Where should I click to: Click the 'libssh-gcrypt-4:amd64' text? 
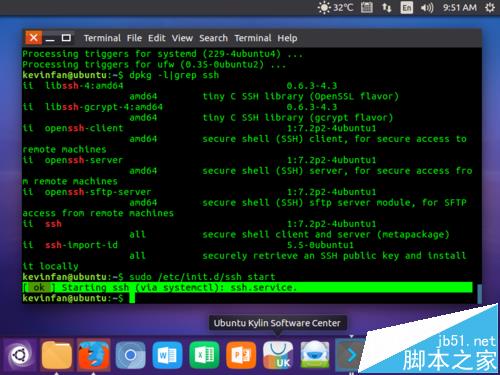click(x=104, y=107)
